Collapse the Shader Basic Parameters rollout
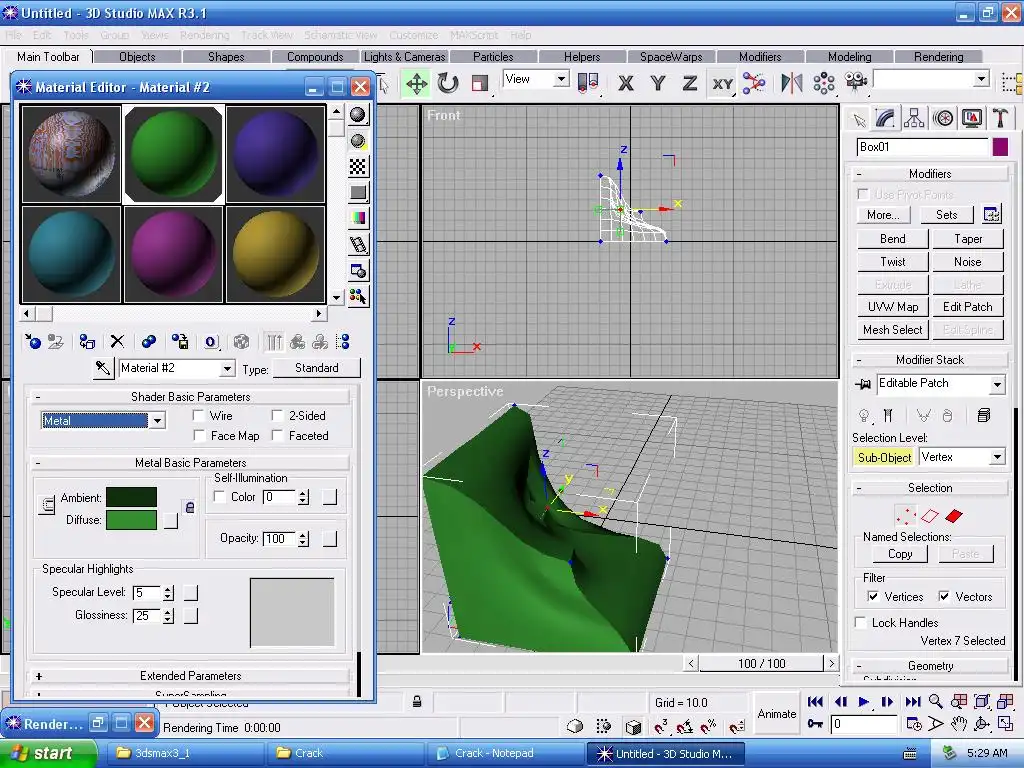1024x768 pixels. [x=190, y=396]
